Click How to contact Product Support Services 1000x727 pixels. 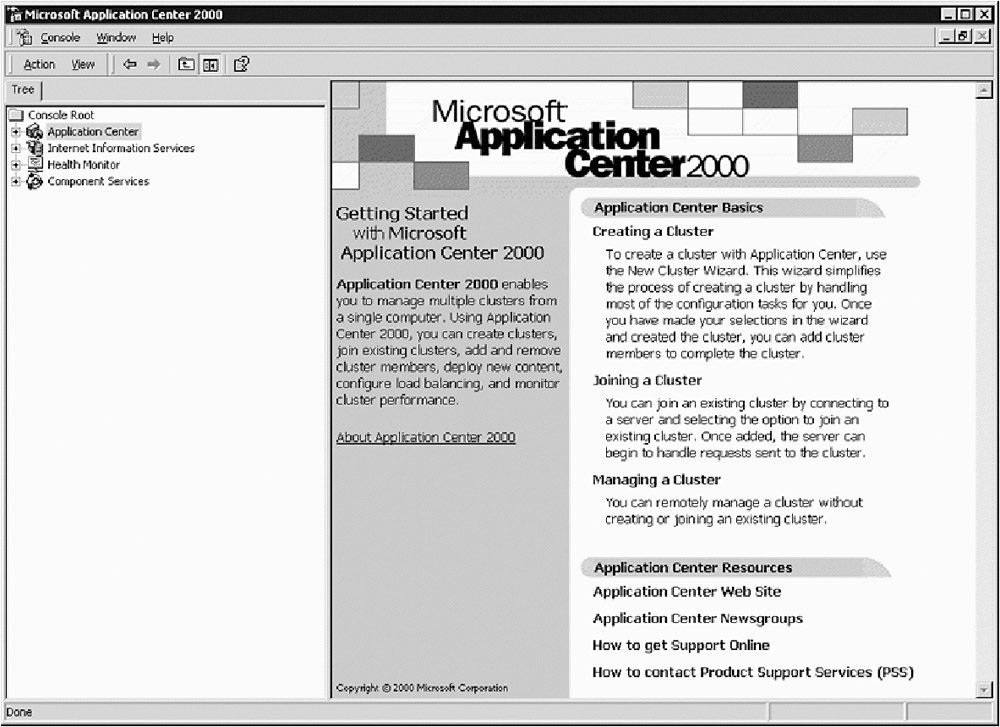coord(753,672)
